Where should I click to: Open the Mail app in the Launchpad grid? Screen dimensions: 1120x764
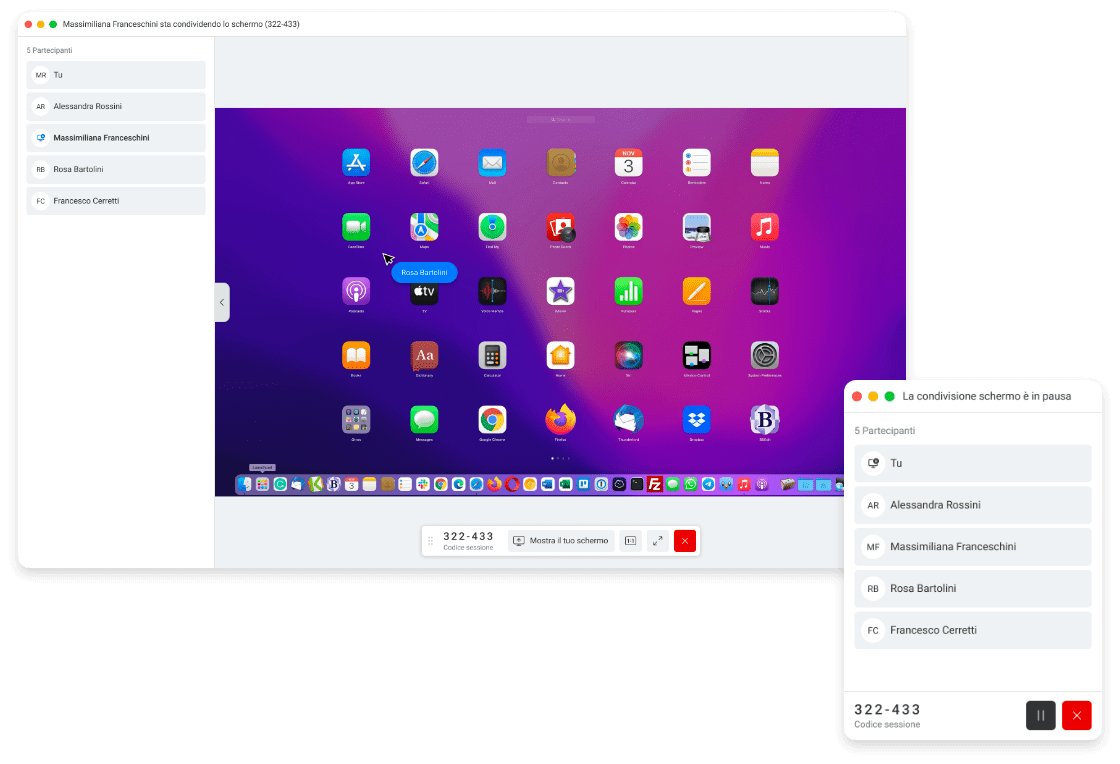click(x=492, y=163)
